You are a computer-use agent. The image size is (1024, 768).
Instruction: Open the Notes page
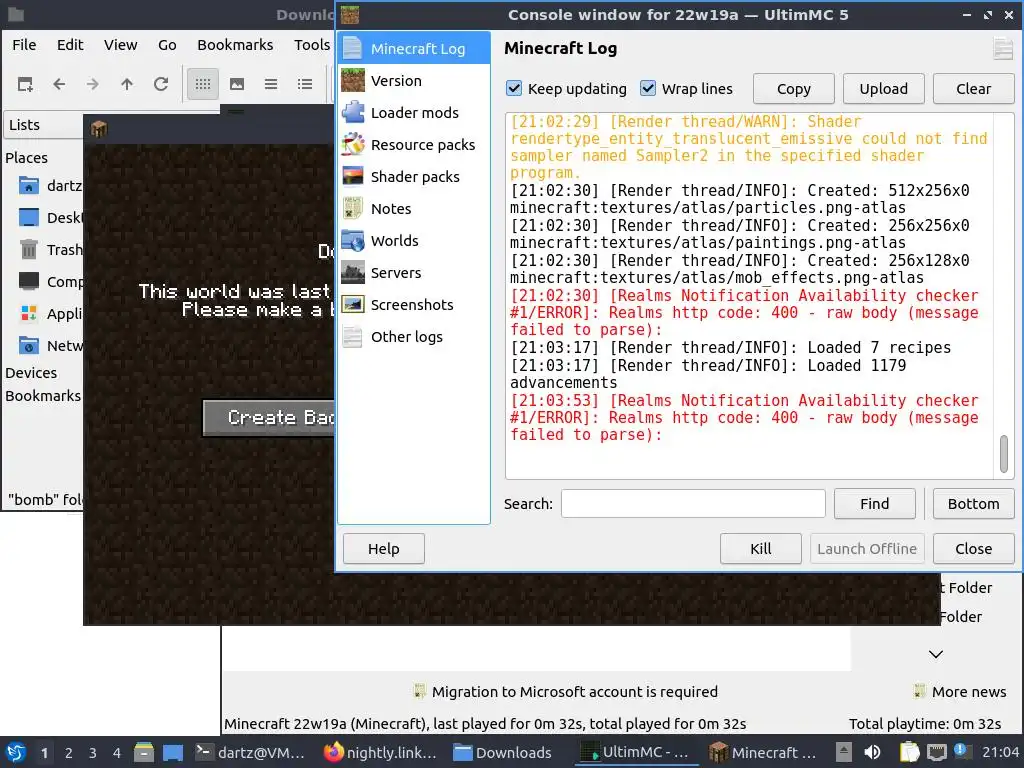413,209
